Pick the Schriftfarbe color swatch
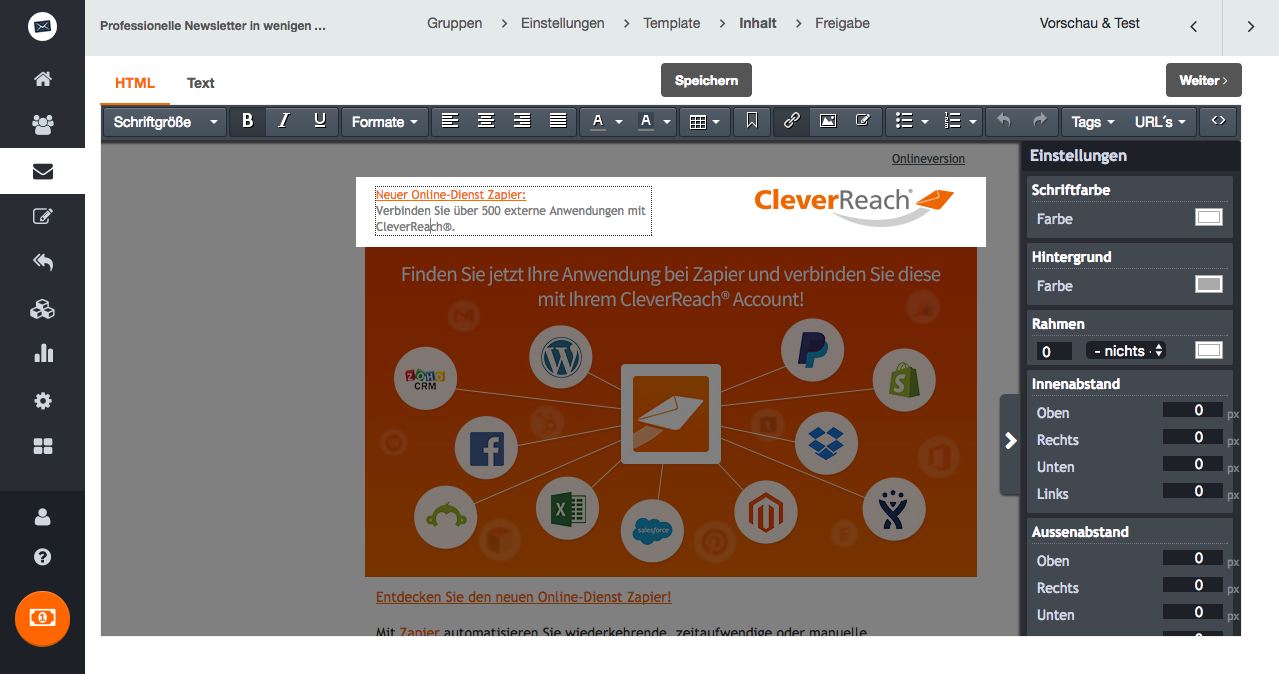Image resolution: width=1279 pixels, height=674 pixels. point(1209,217)
